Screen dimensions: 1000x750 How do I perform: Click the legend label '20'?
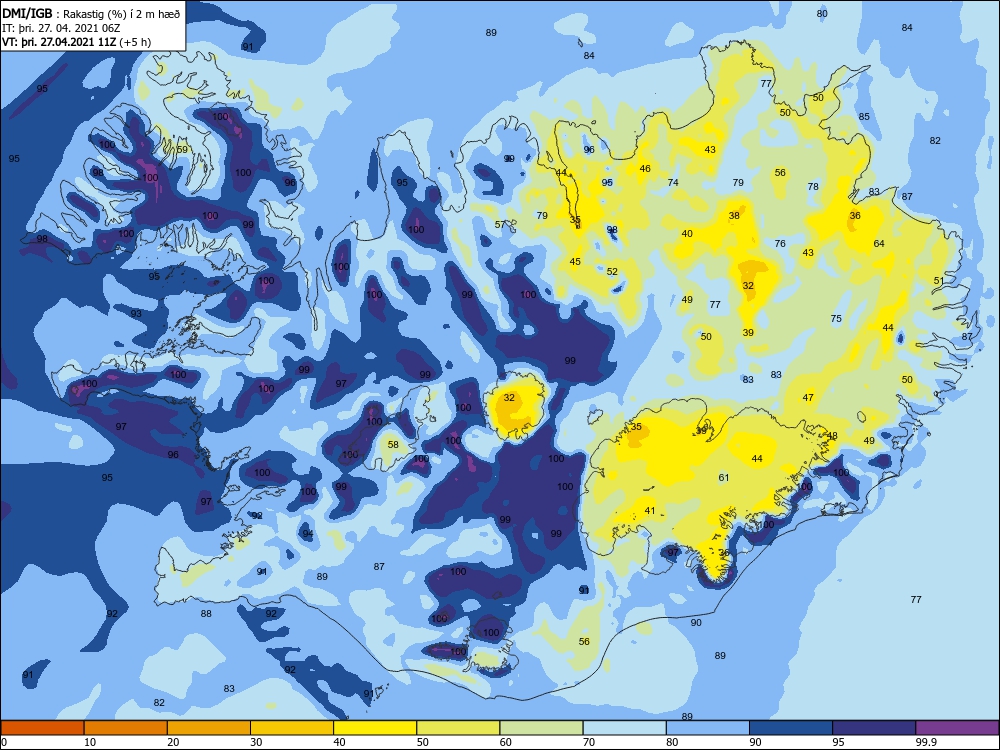tap(173, 742)
